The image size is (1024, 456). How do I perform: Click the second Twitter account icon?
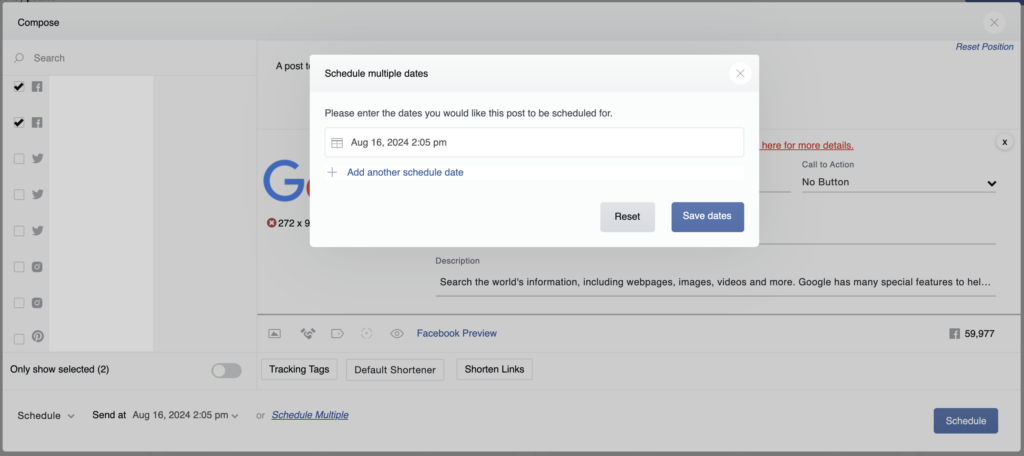point(37,194)
